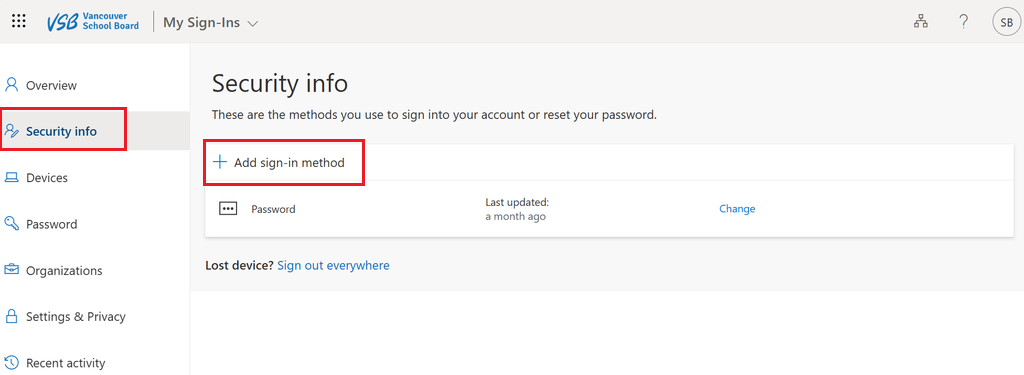
Task: Click the Organizations briefcase icon
Action: (x=11, y=270)
